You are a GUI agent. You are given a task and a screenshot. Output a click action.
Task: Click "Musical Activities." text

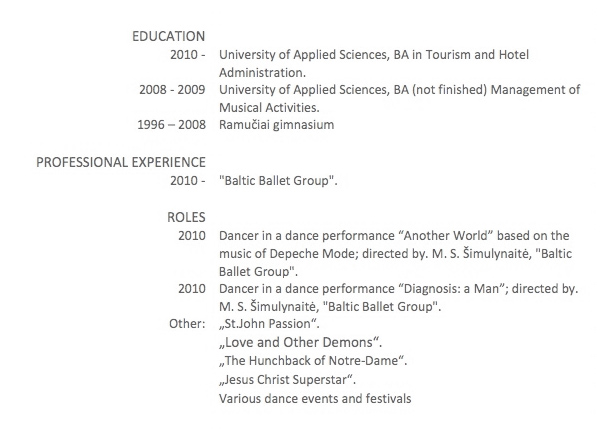(269, 107)
